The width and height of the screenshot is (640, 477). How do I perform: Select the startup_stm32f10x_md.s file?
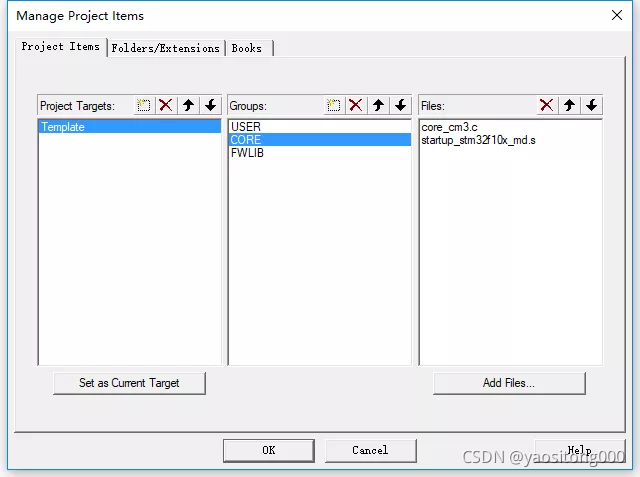[510, 140]
